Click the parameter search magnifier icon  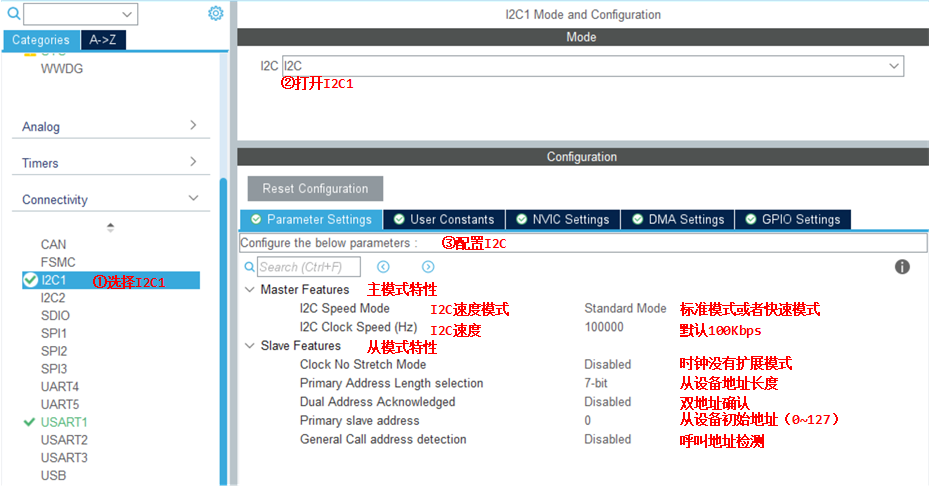click(x=250, y=267)
